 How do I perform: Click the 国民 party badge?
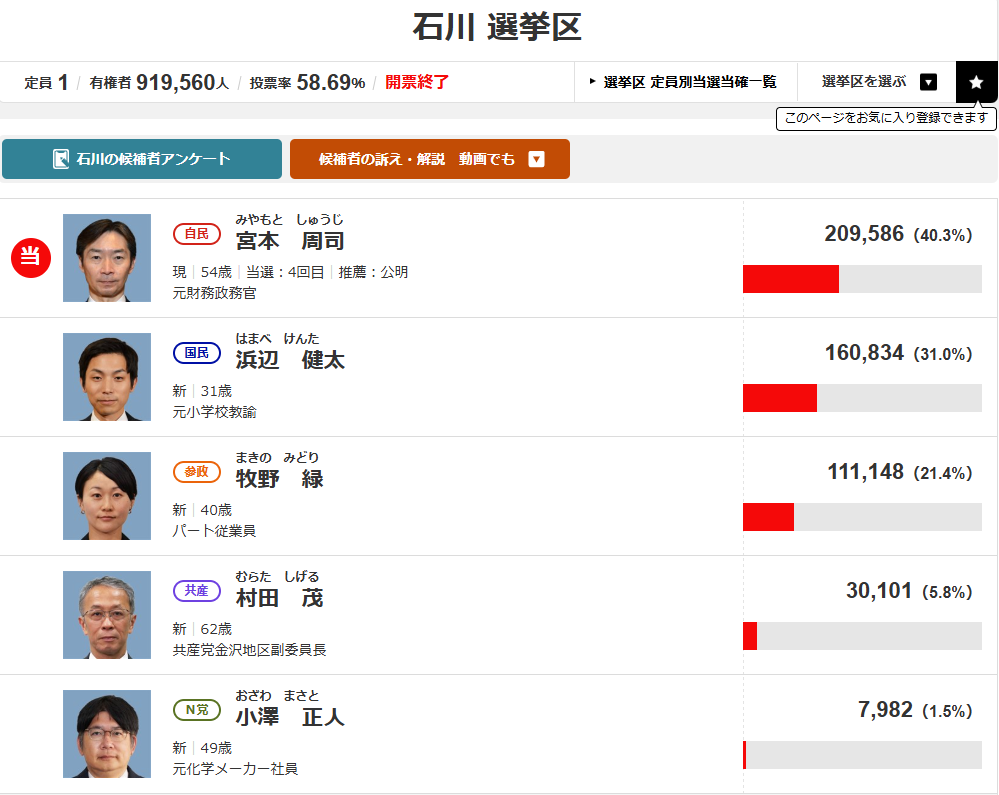point(197,353)
